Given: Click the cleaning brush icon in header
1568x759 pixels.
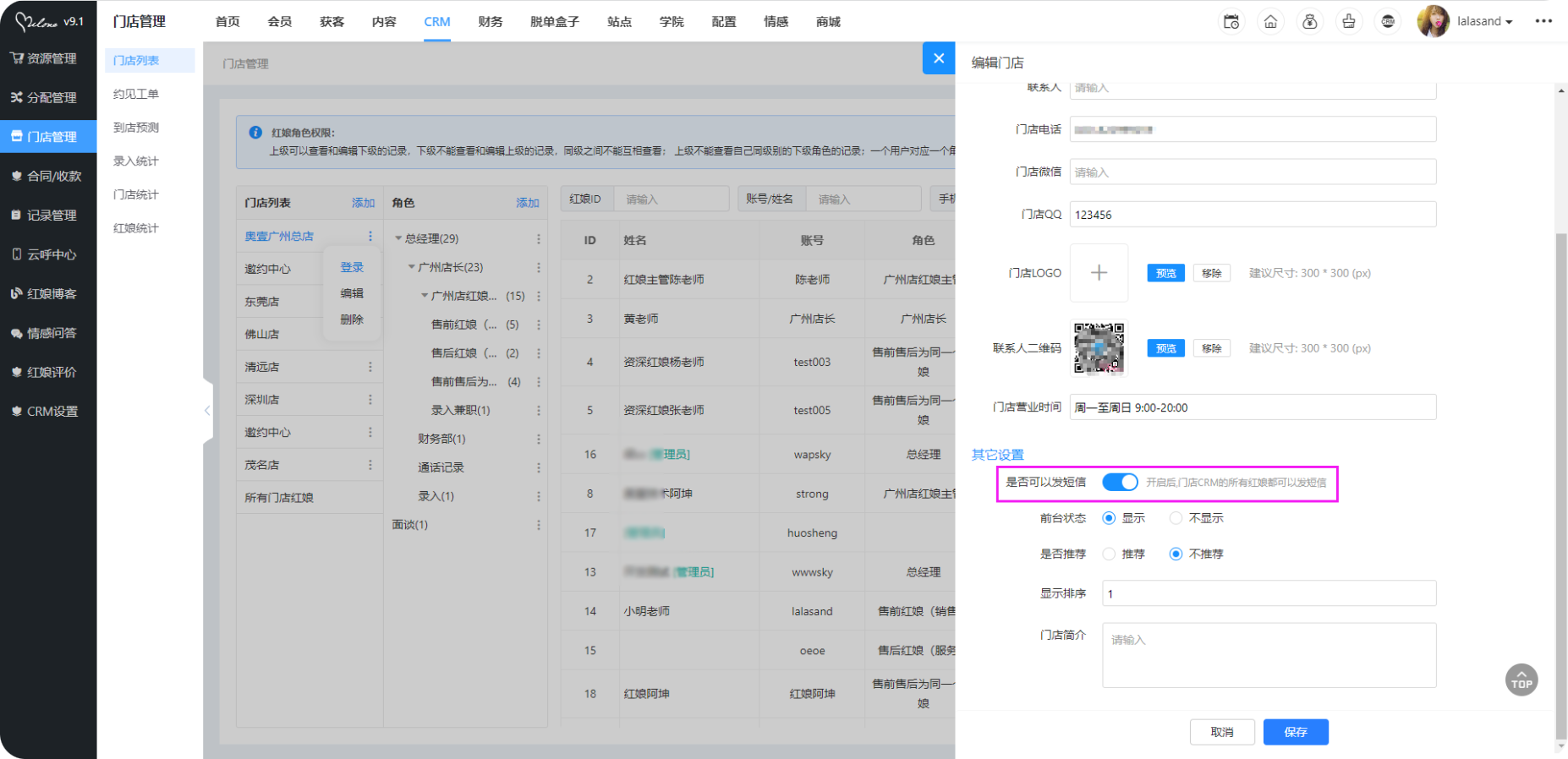Looking at the screenshot, I should point(1349,22).
